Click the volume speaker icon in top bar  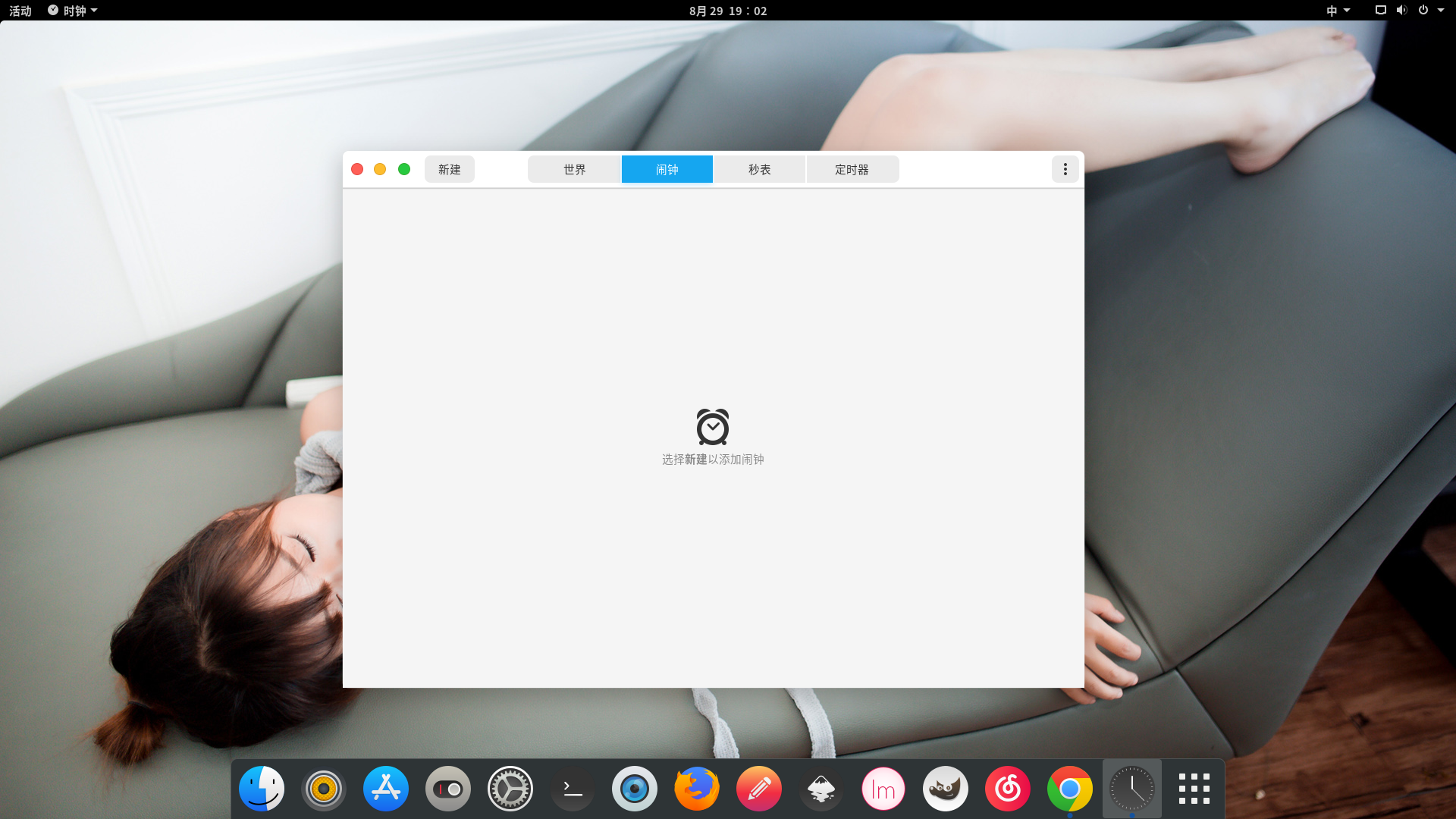tap(1401, 11)
